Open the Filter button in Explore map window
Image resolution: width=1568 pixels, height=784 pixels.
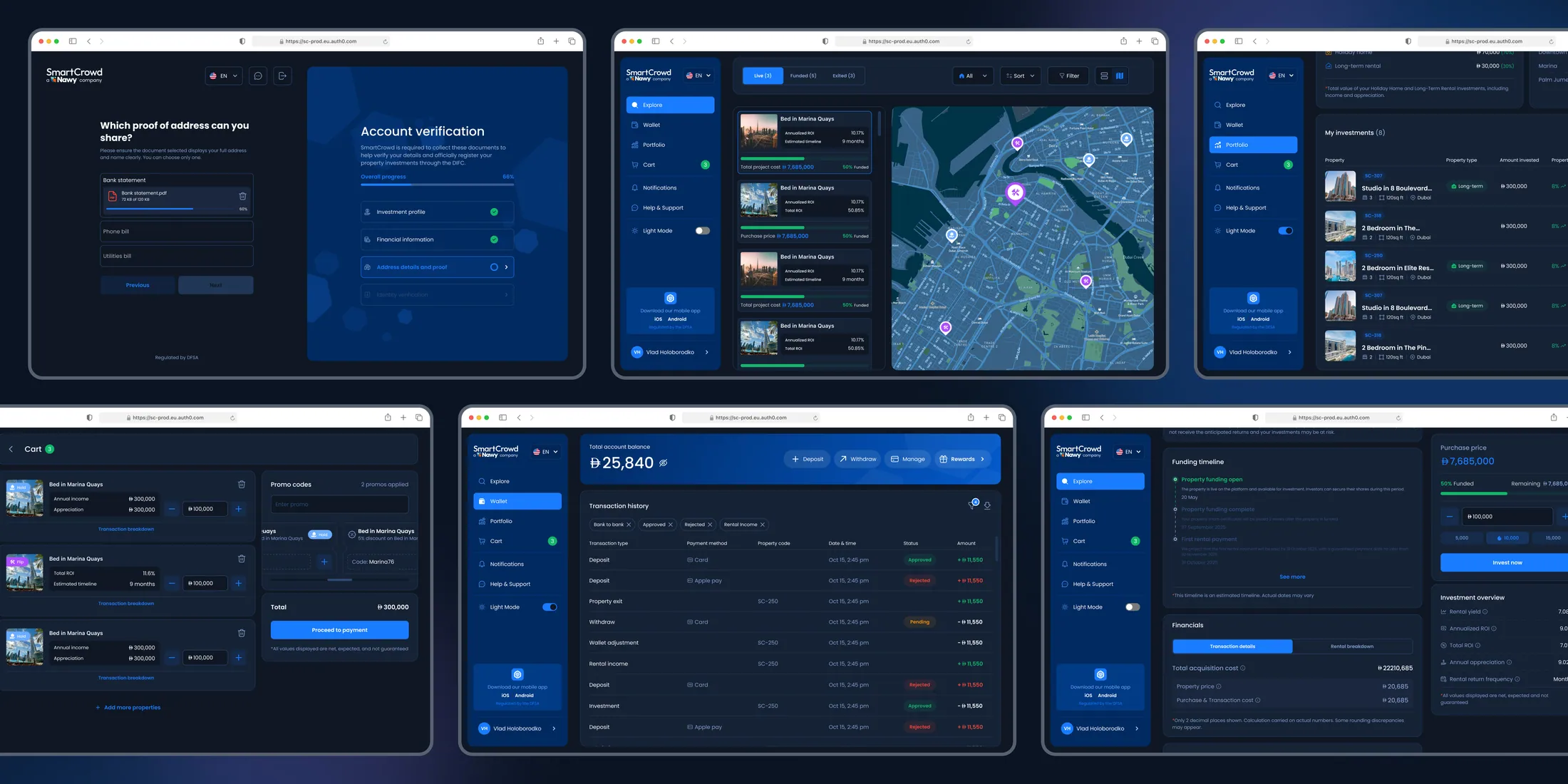(x=1068, y=76)
